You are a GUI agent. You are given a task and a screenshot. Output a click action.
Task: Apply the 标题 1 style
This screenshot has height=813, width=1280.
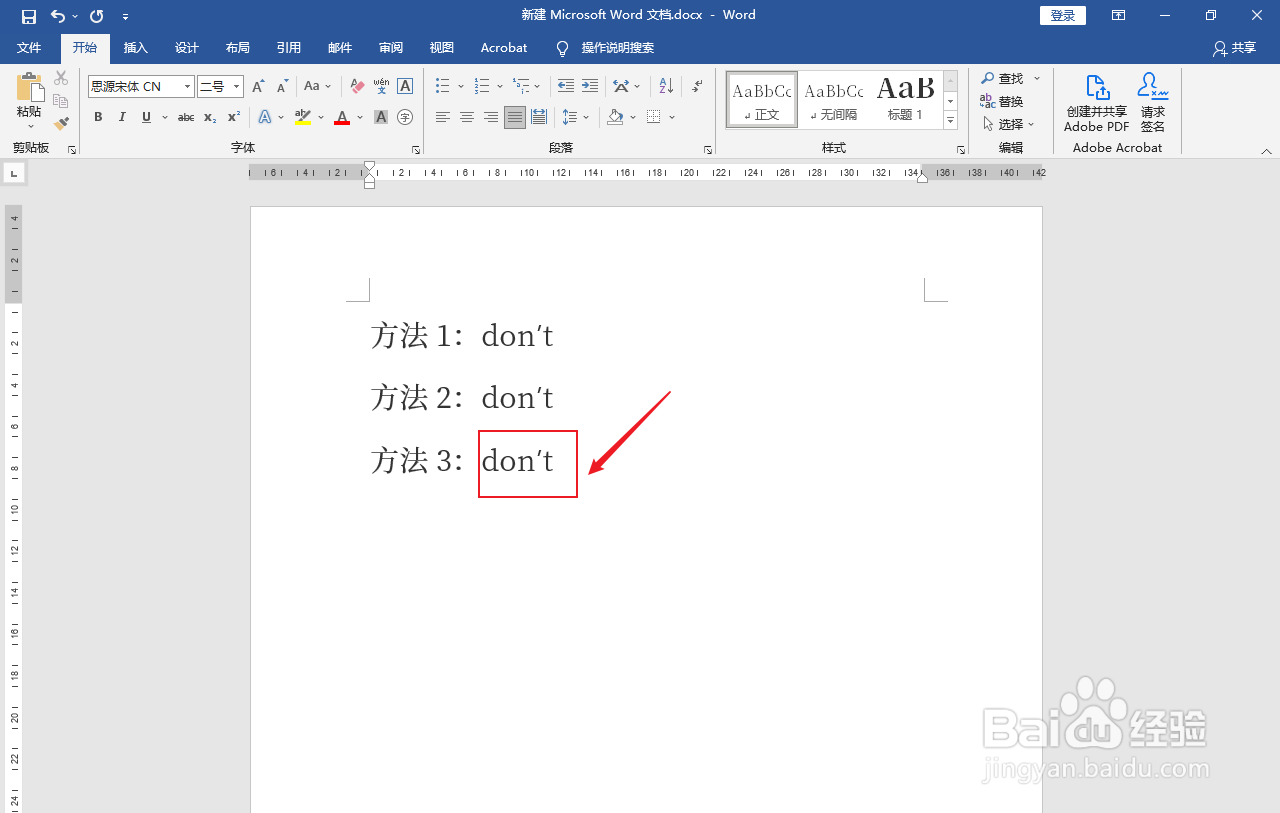[x=905, y=99]
